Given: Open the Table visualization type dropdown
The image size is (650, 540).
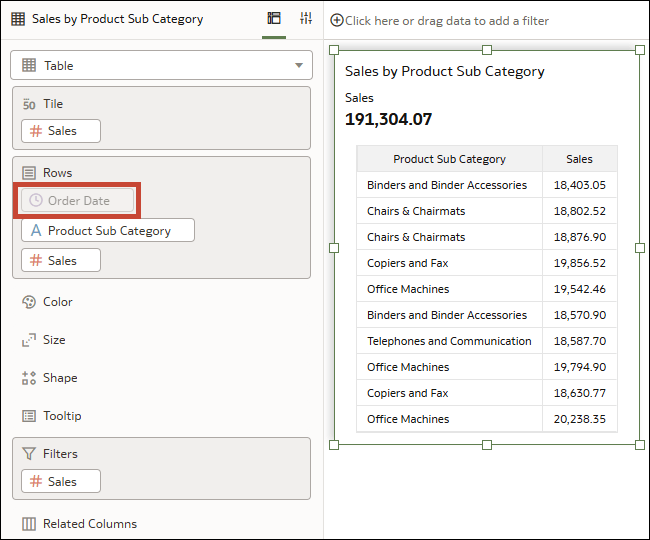Looking at the screenshot, I should click(x=161, y=66).
